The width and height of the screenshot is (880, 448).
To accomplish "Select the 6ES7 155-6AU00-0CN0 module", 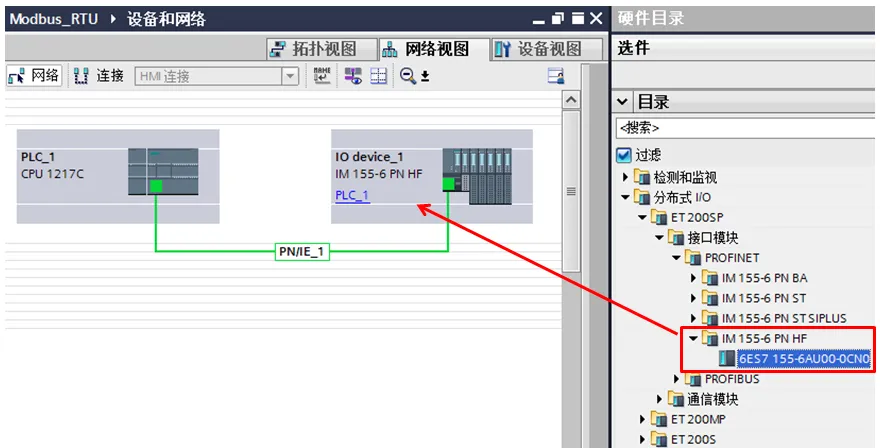I will [804, 359].
